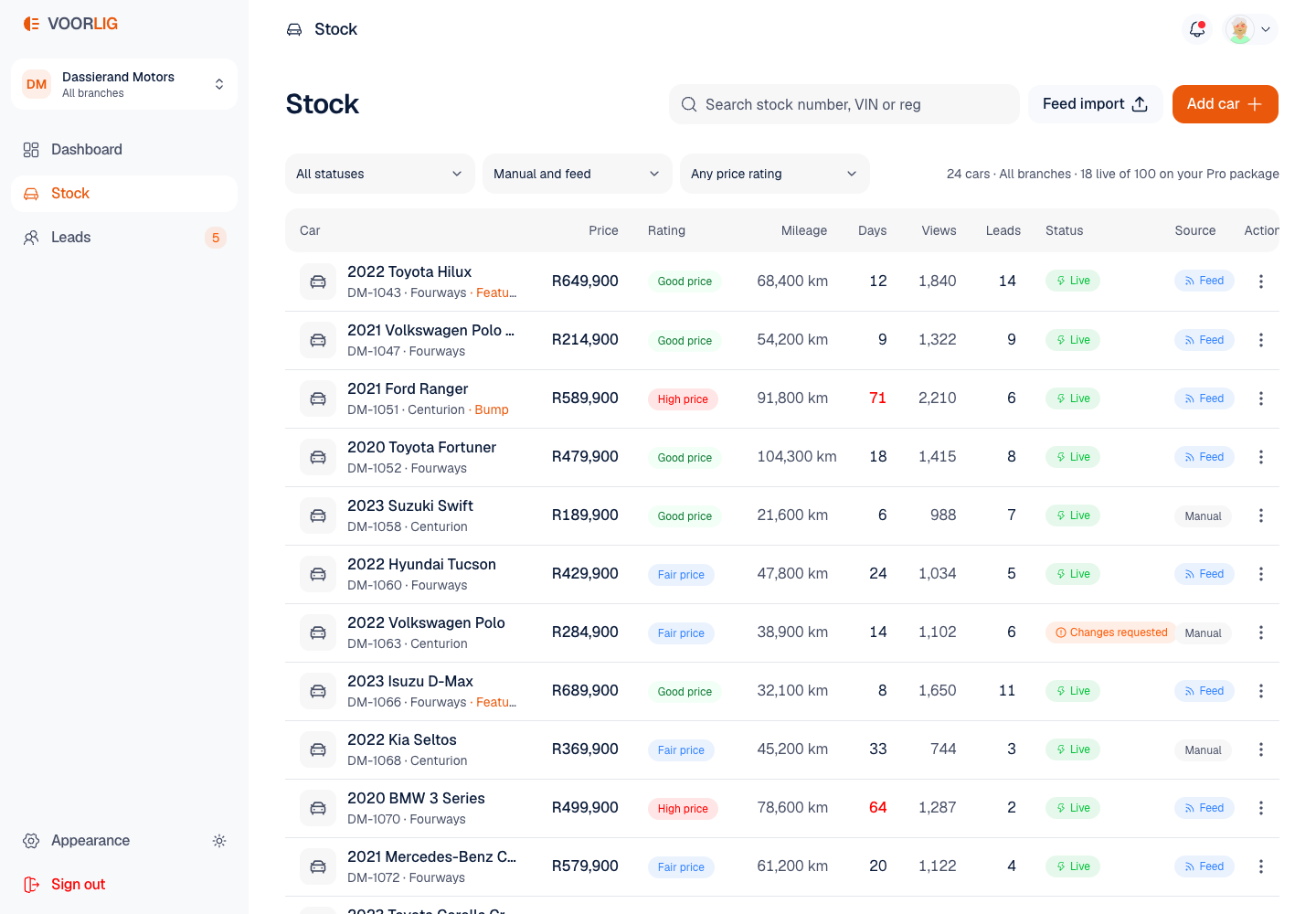Image resolution: width=1316 pixels, height=914 pixels.
Task: Open actions menu for DM-1063 Volkswagen Polo
Action: click(x=1261, y=632)
